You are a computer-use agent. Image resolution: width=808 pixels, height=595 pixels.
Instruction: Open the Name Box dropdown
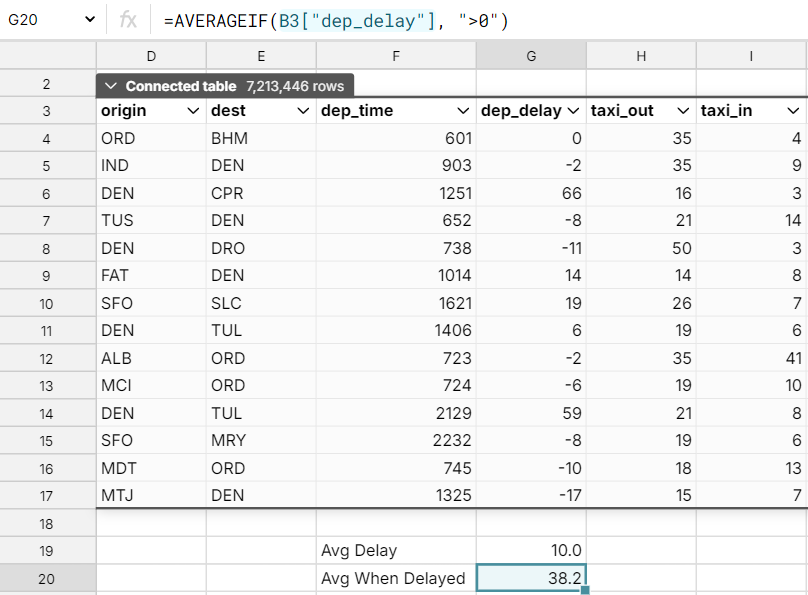[88, 19]
